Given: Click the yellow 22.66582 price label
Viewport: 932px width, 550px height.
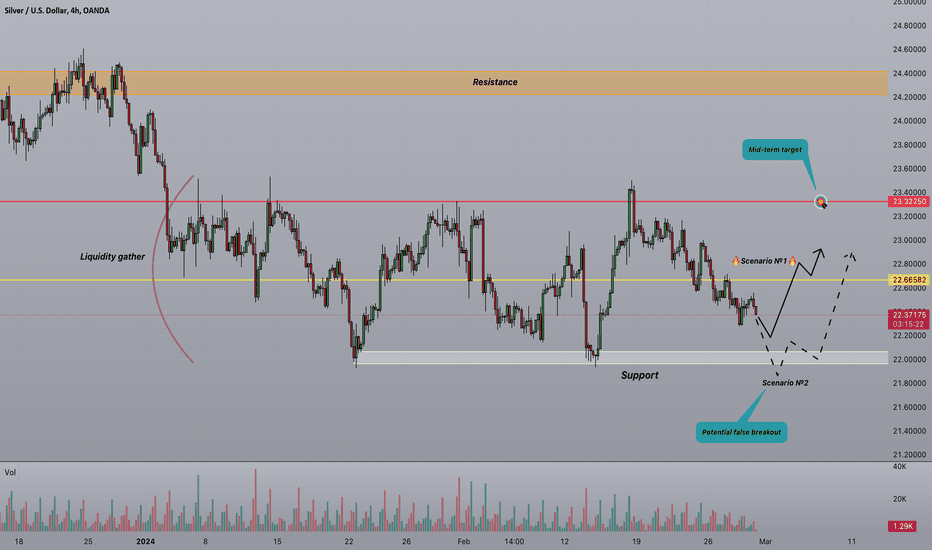Looking at the screenshot, I should click(909, 280).
